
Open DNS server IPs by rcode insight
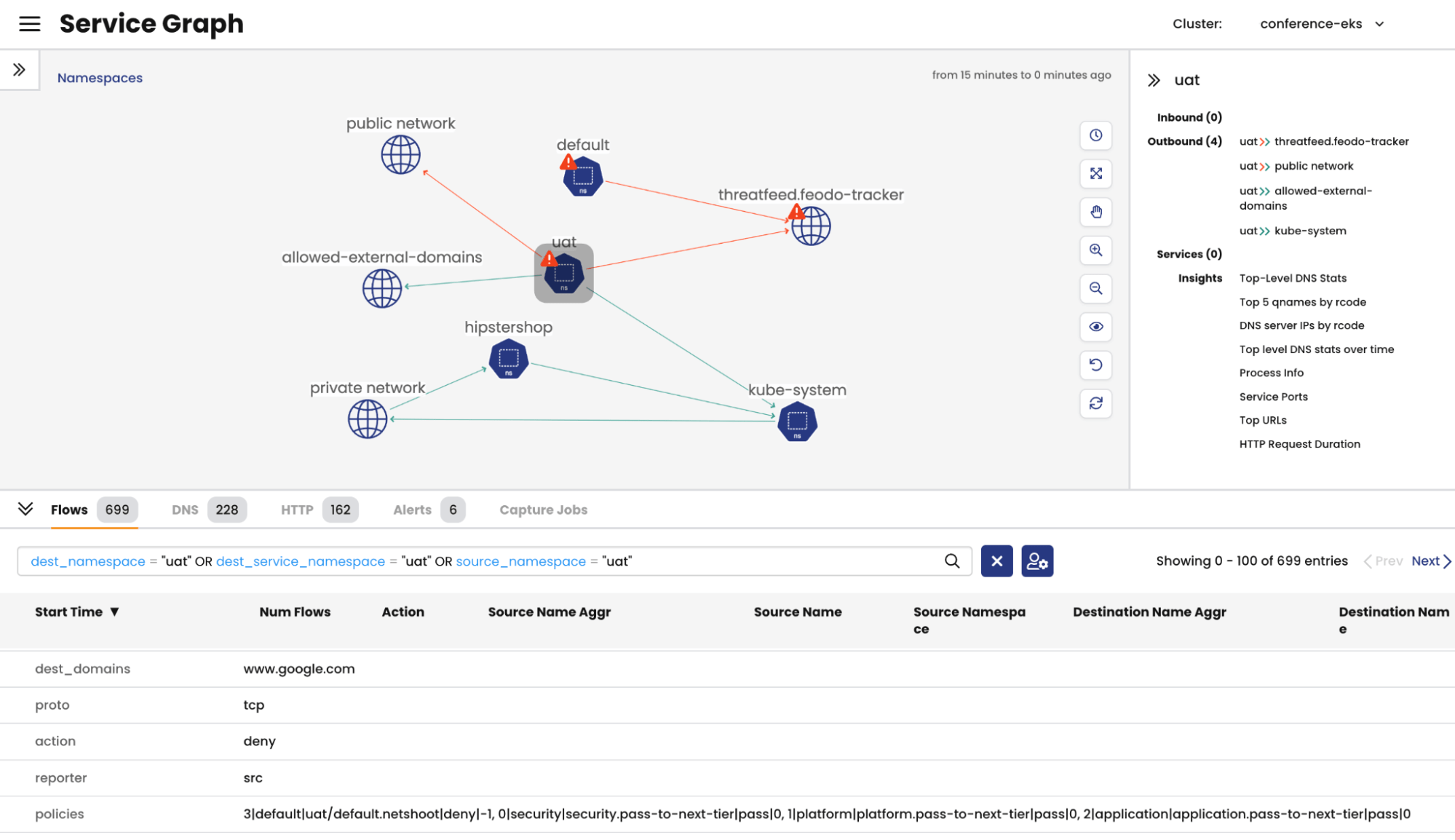point(1301,325)
